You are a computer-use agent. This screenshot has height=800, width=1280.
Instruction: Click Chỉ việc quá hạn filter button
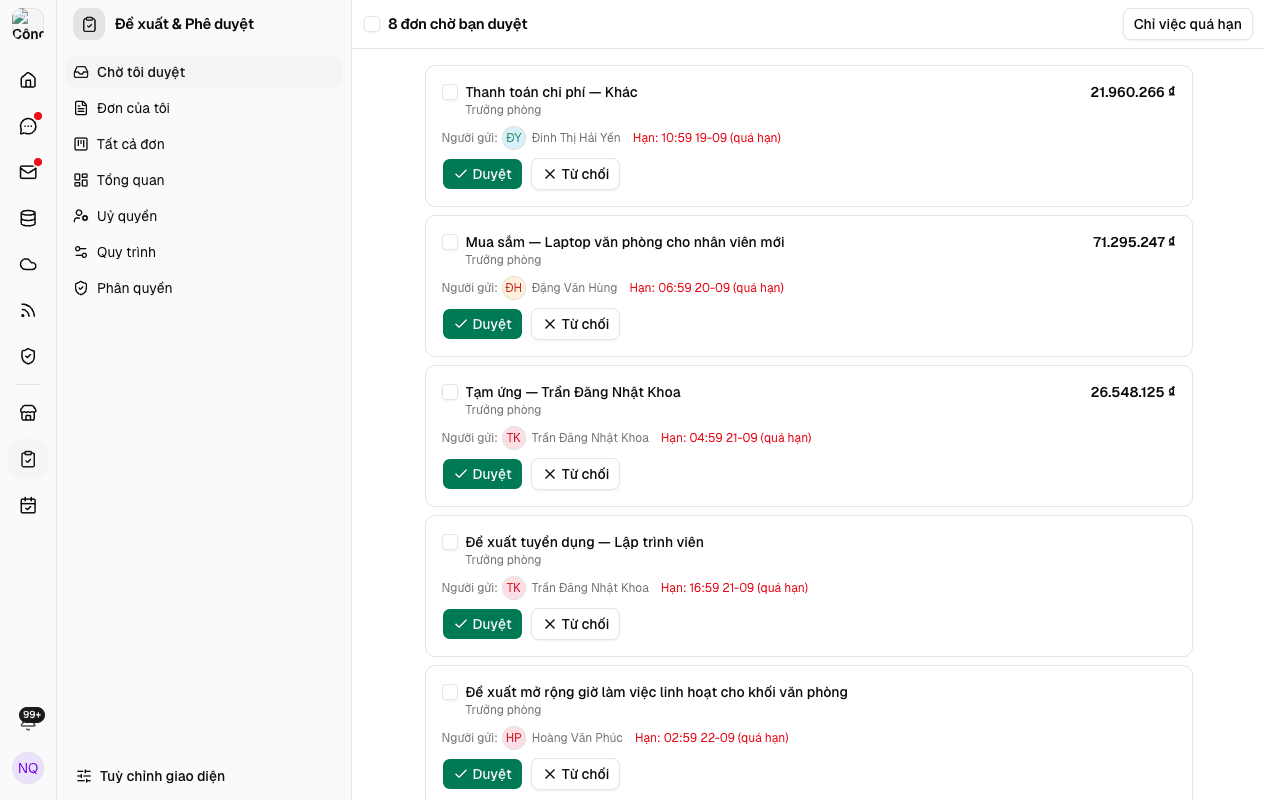click(x=1187, y=24)
